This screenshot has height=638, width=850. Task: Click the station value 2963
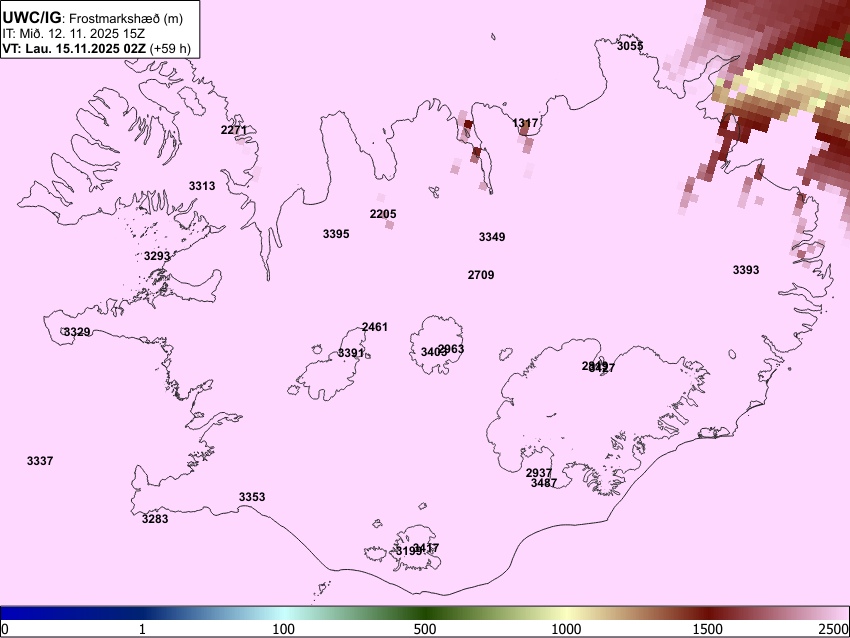452,349
